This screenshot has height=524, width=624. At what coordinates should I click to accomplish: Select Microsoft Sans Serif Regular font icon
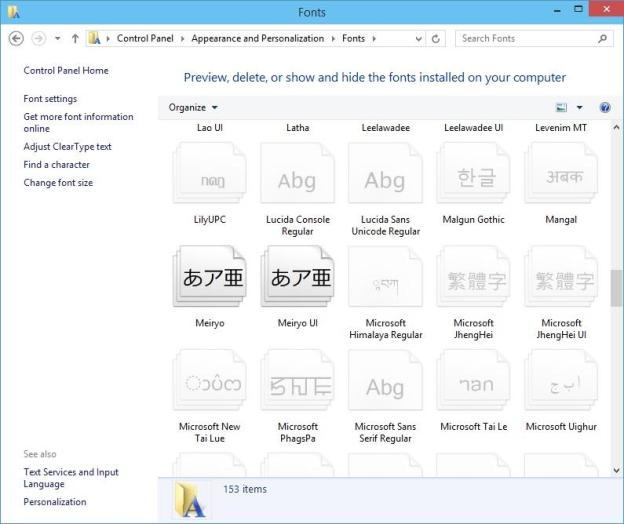(385, 380)
